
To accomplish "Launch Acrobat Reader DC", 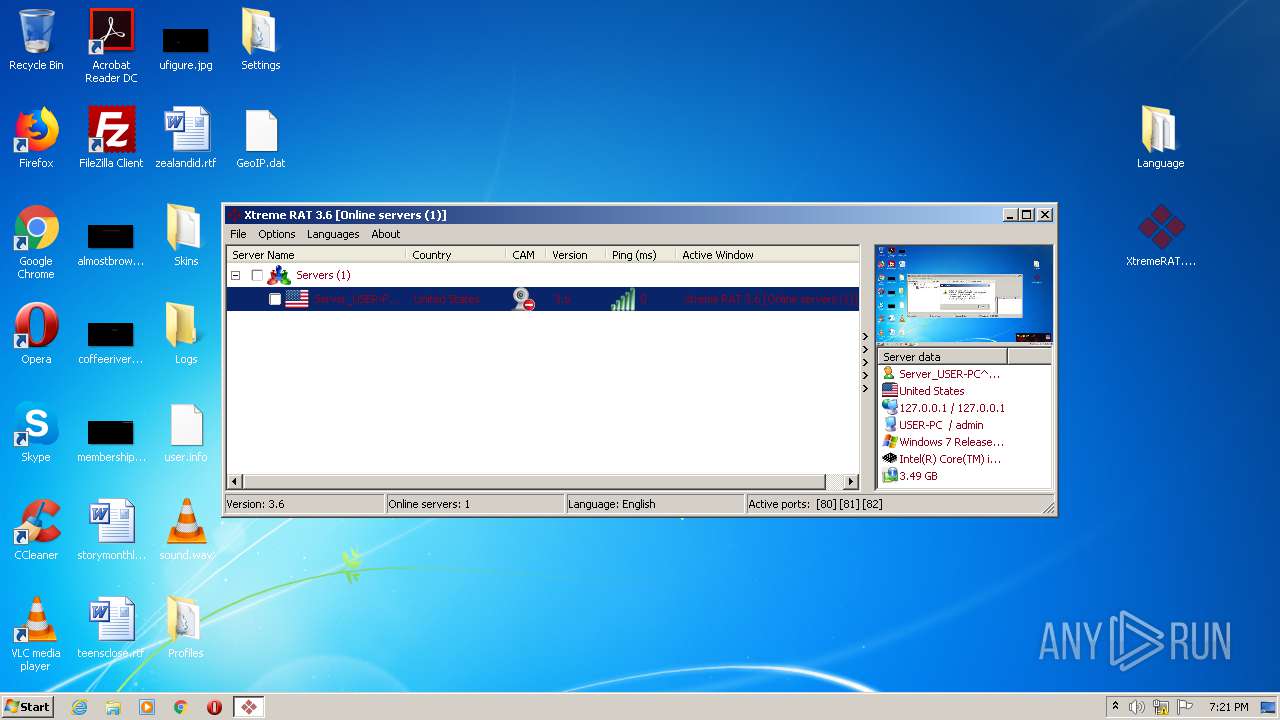I will click(111, 46).
